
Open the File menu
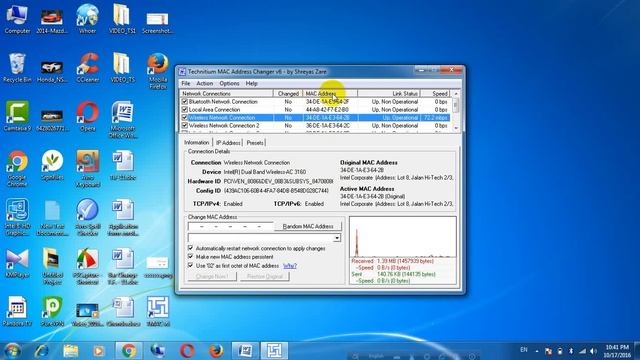point(186,83)
